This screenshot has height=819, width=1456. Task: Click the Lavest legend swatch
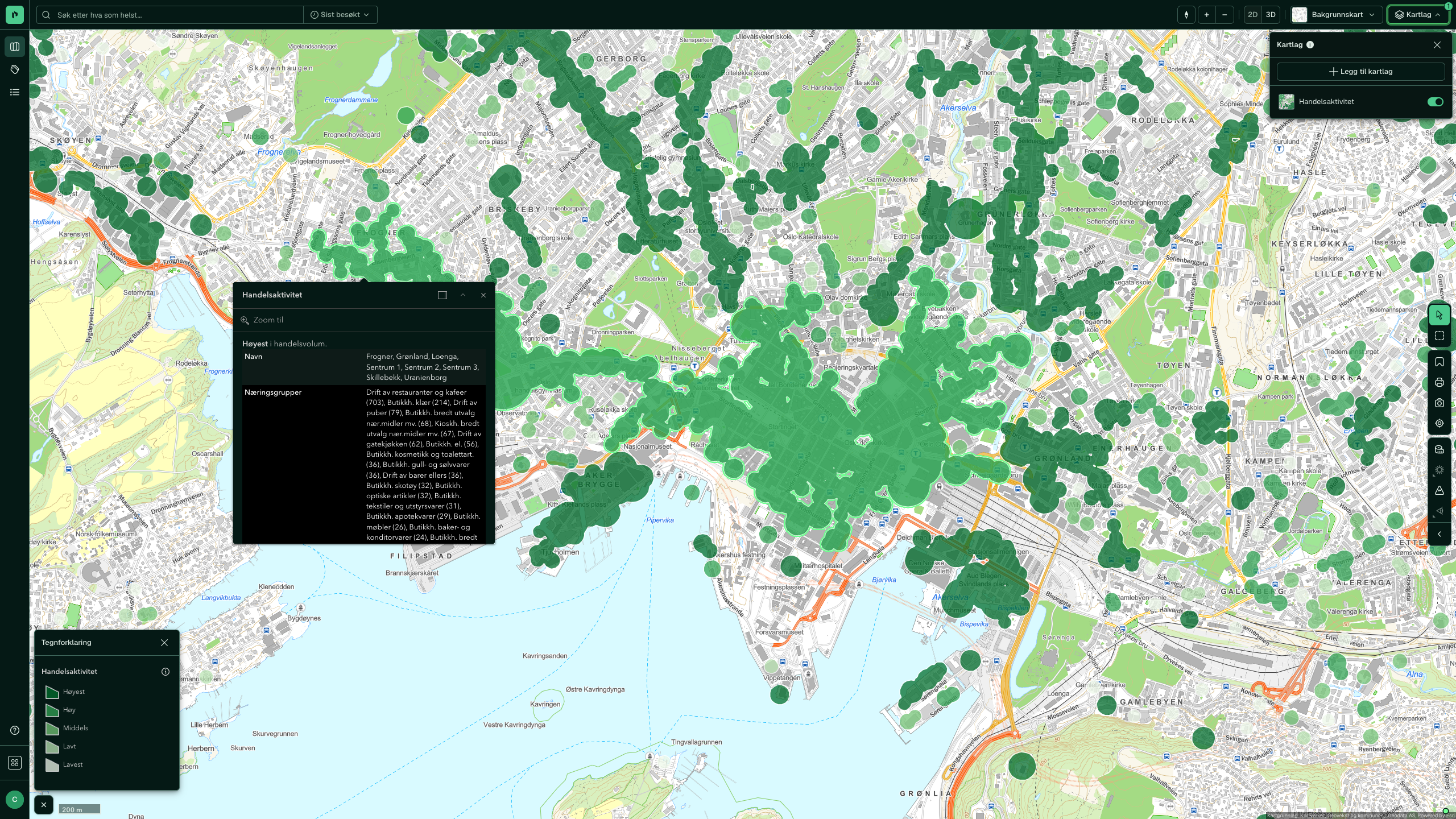click(52, 765)
